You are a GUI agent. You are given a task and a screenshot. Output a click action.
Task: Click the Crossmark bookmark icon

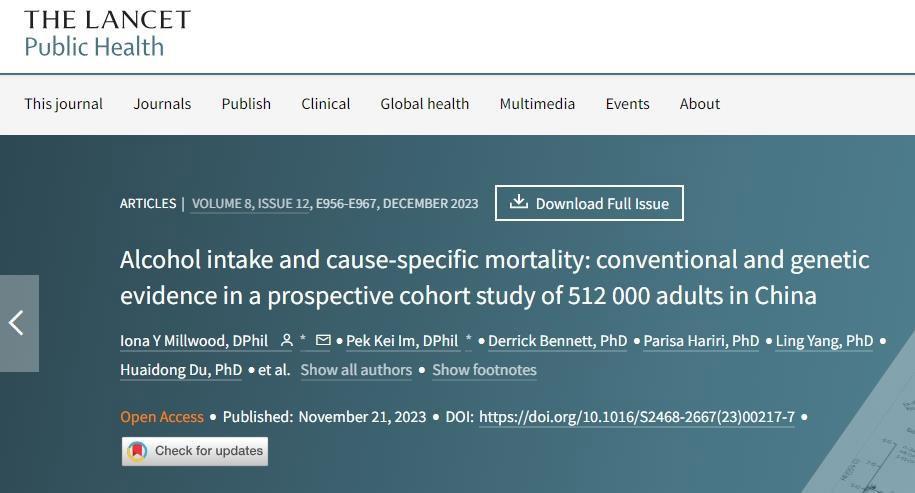136,451
